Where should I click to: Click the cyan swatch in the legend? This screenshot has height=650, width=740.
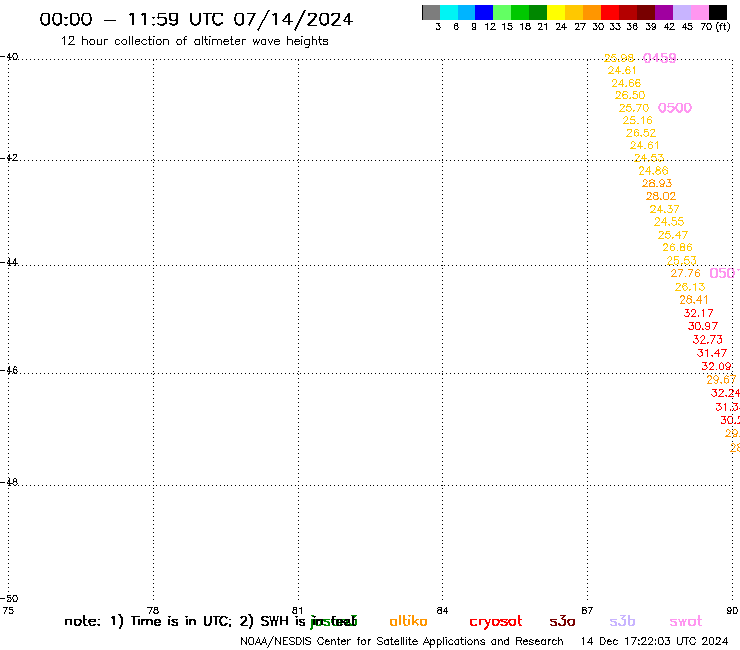click(449, 12)
